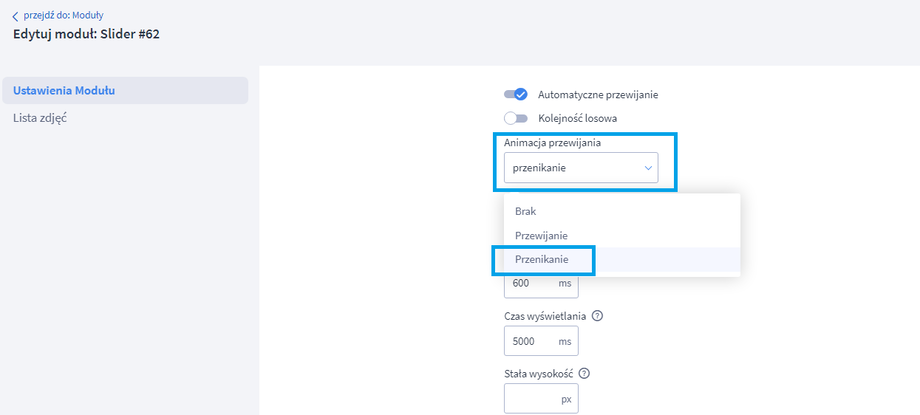Open the Lista zdjęć sidebar tab
The image size is (920, 415).
pos(40,118)
